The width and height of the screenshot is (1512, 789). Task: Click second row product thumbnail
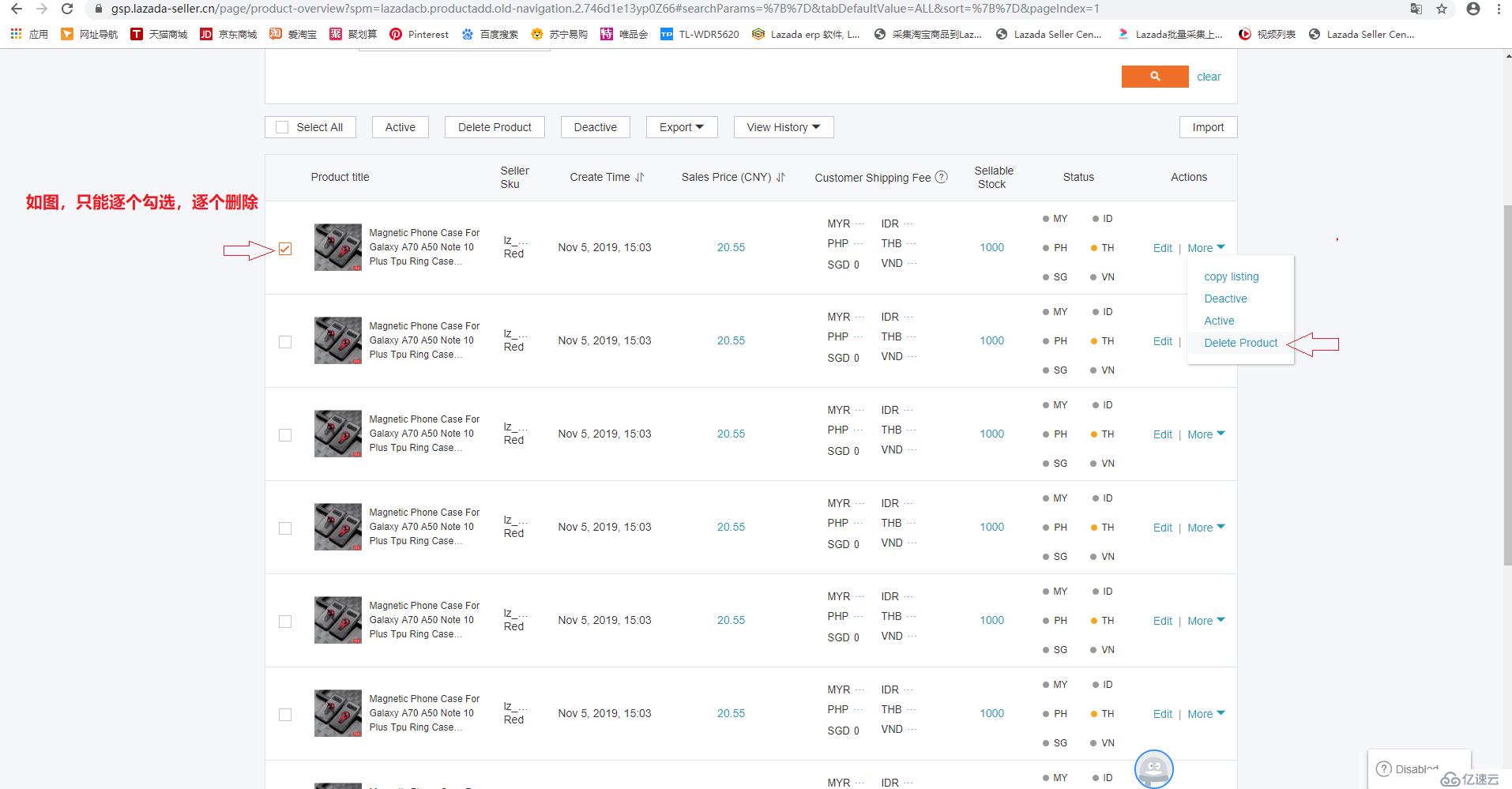(338, 340)
